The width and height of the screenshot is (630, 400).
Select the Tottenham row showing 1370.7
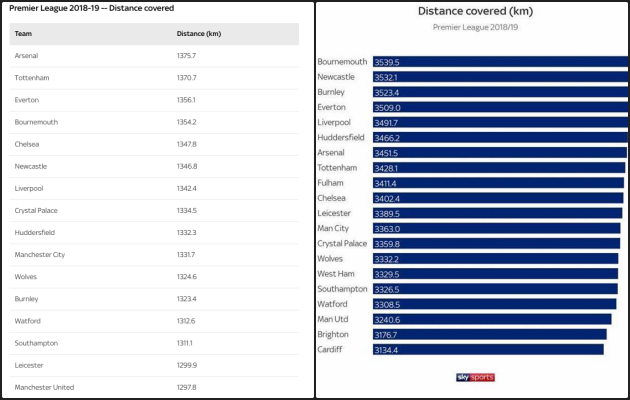[155, 78]
